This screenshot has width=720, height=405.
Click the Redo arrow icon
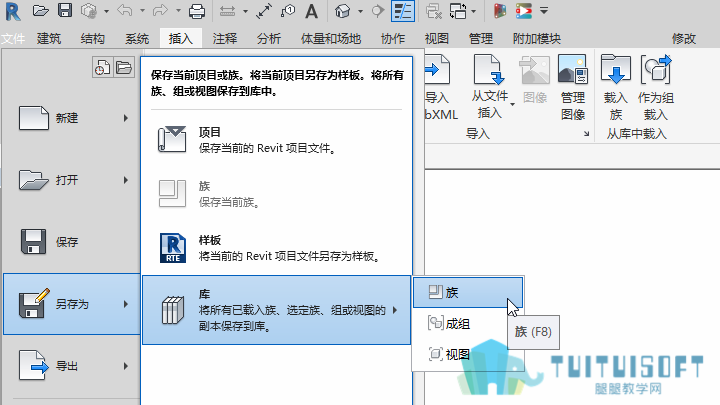click(x=160, y=11)
